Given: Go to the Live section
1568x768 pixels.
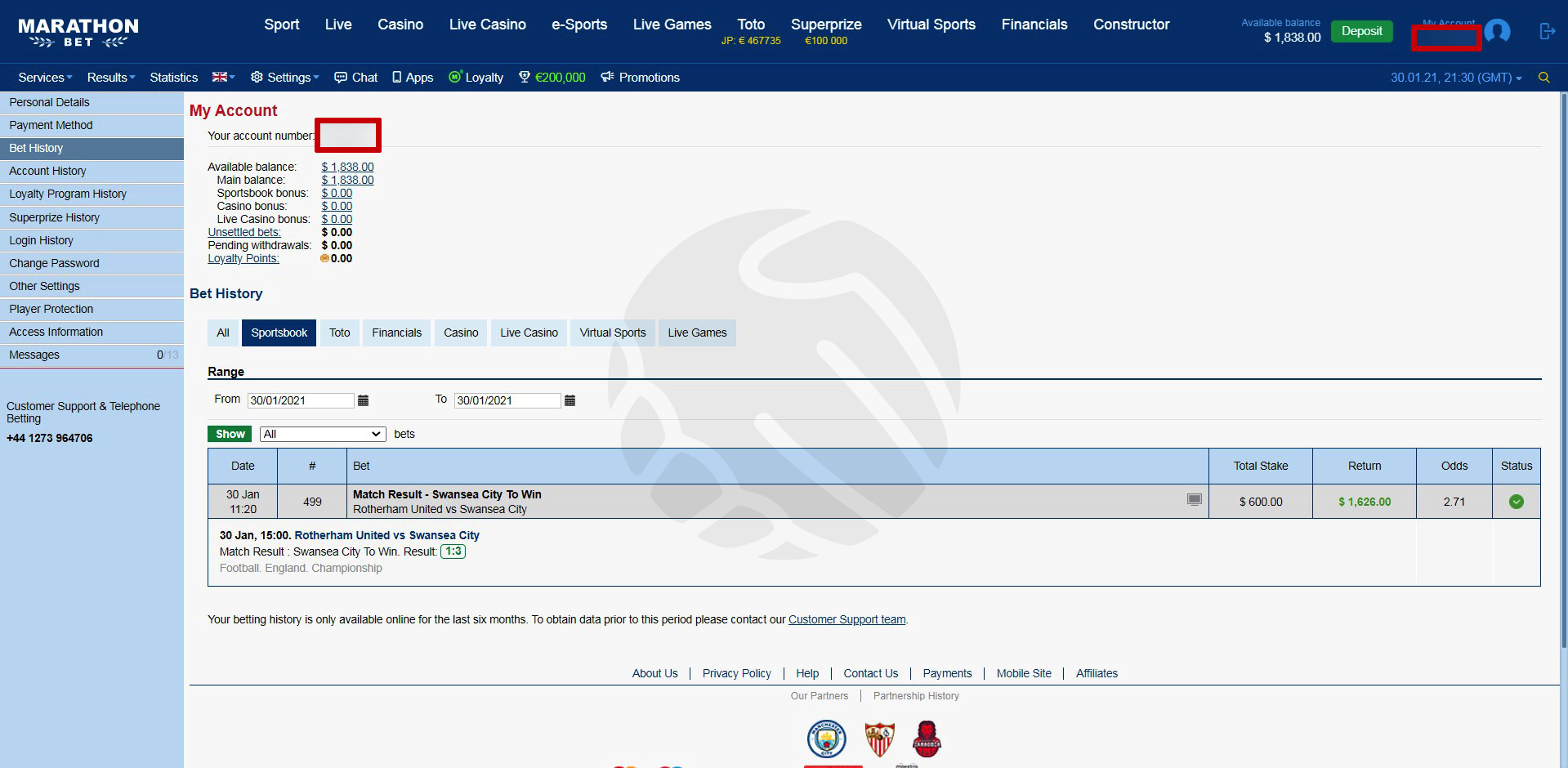Looking at the screenshot, I should [x=338, y=25].
